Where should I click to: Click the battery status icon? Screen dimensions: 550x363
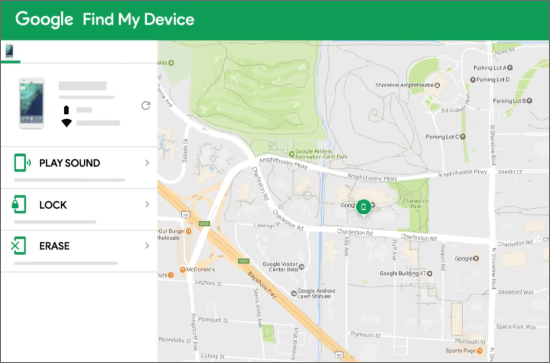(x=66, y=110)
